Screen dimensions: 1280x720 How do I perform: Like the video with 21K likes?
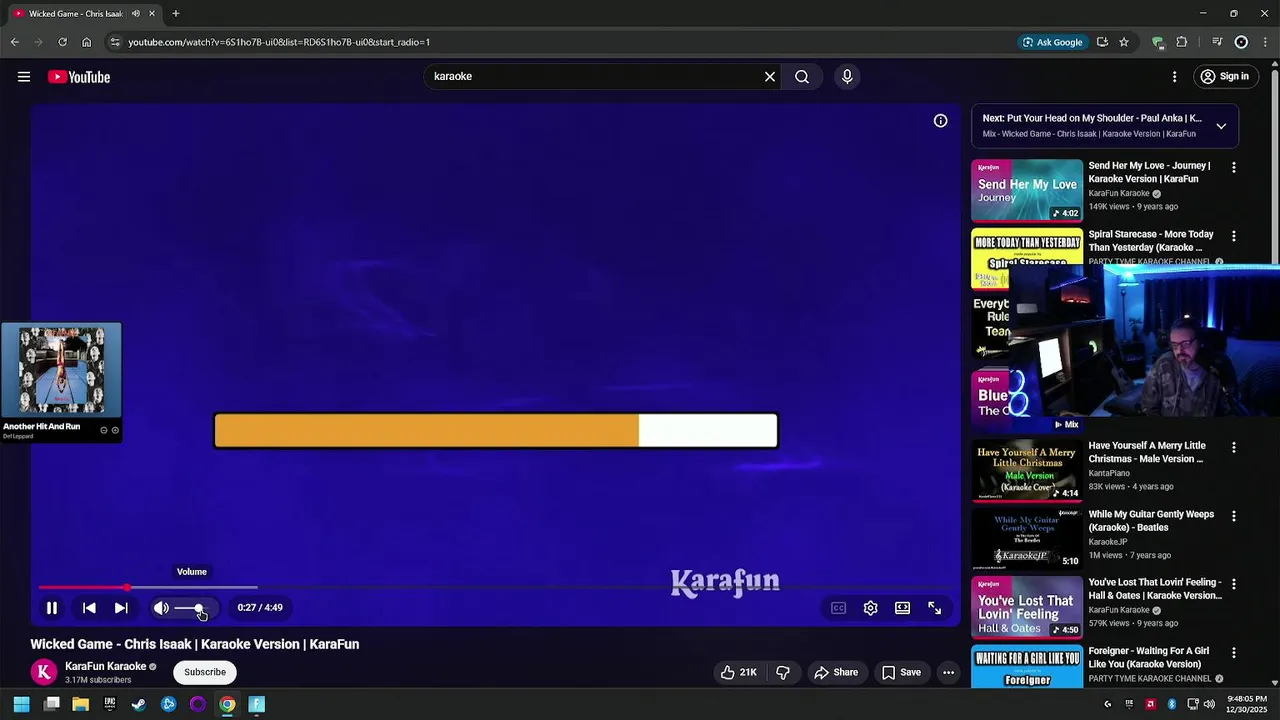pyautogui.click(x=739, y=672)
